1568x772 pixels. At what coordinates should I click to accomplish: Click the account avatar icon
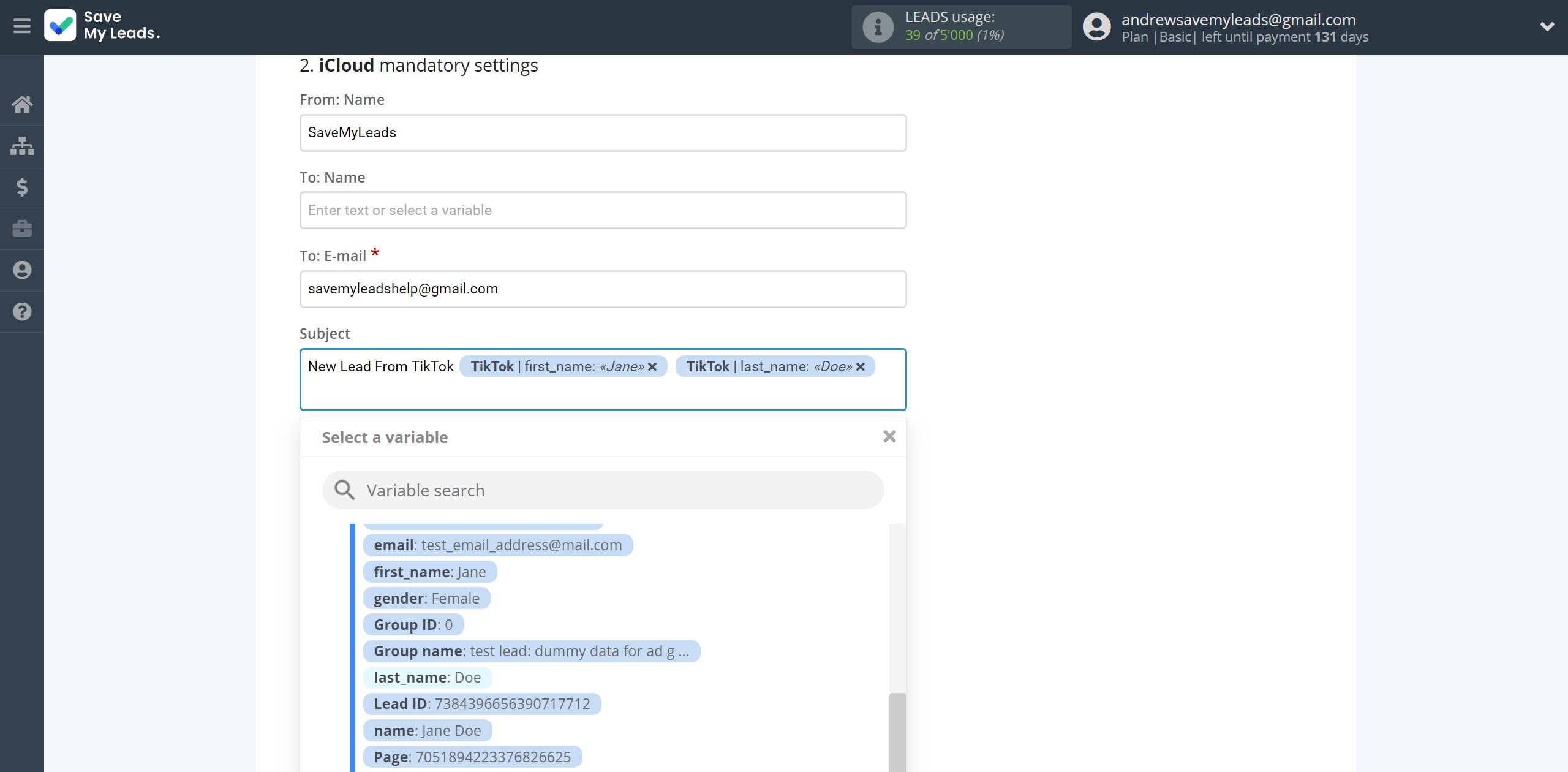pyautogui.click(x=1096, y=27)
